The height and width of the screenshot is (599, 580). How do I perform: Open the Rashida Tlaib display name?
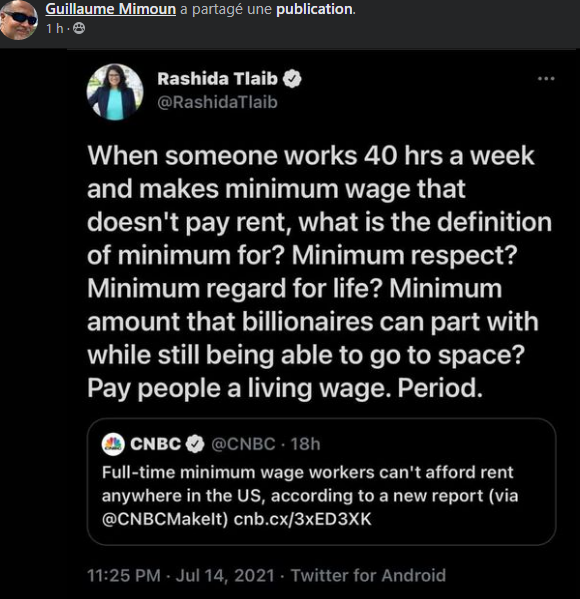pyautogui.click(x=217, y=79)
